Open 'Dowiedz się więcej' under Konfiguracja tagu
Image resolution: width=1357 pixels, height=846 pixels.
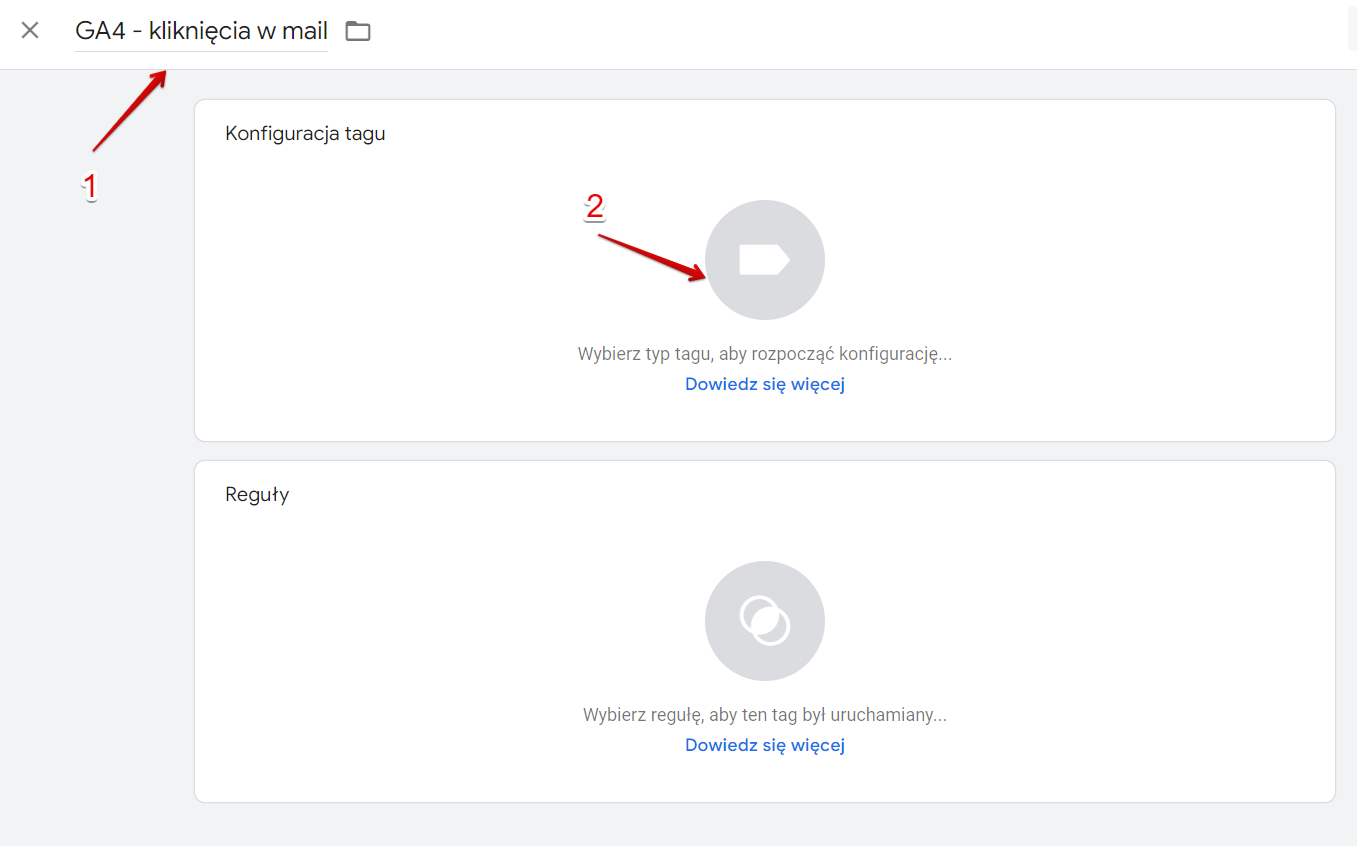click(x=765, y=384)
